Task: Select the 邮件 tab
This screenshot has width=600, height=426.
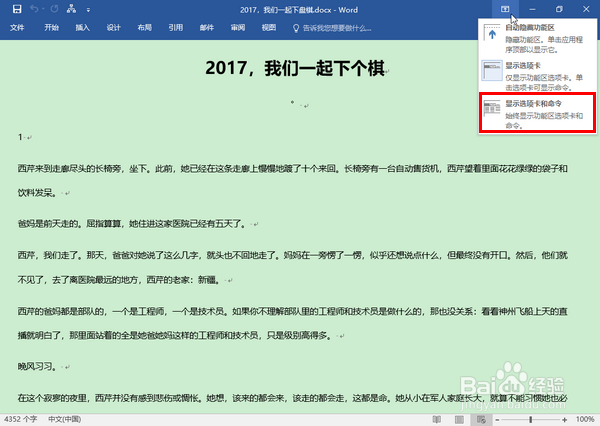Action: (207, 28)
